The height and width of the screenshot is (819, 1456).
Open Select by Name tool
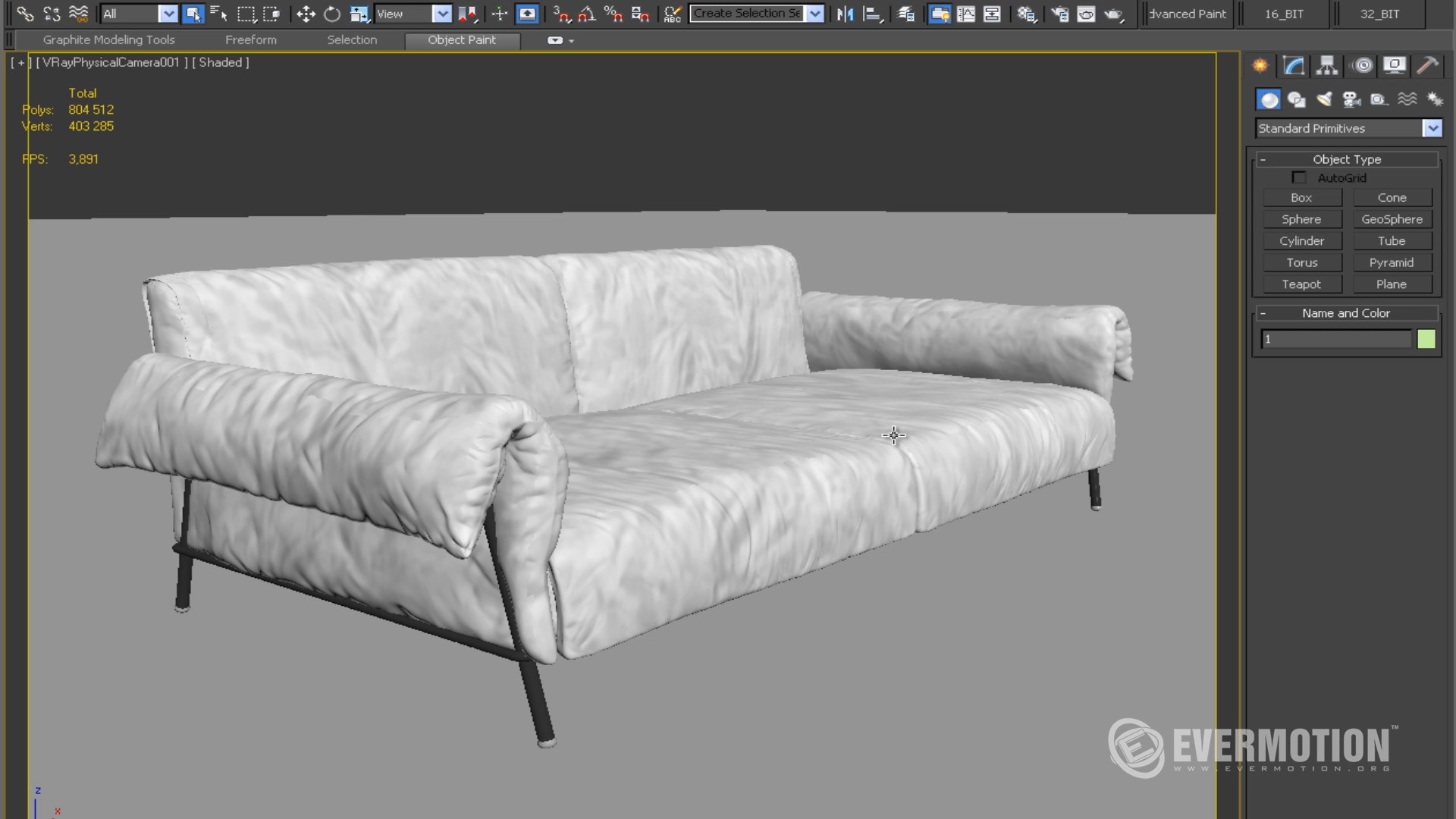coord(219,14)
